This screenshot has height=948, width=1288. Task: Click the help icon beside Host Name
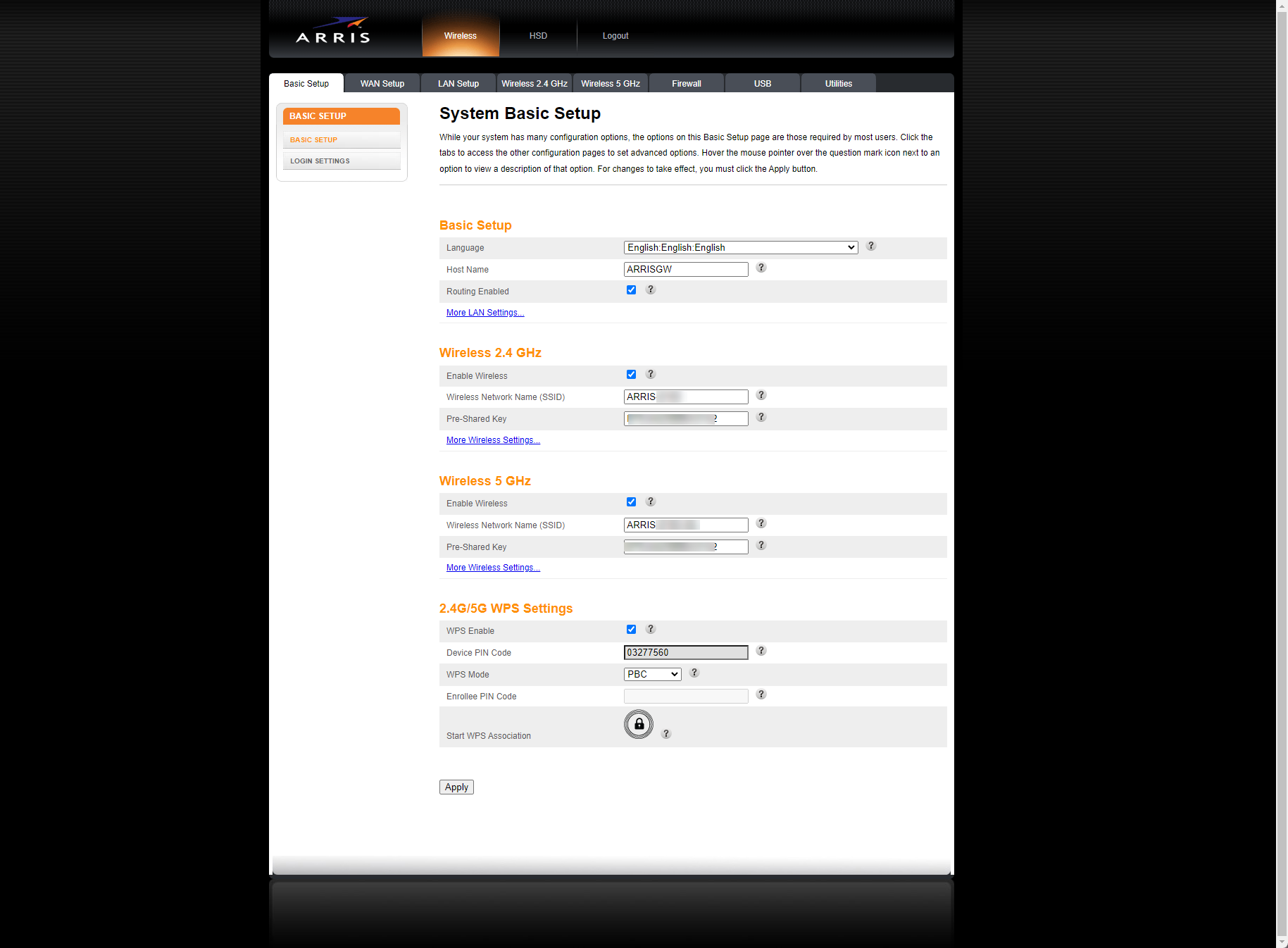[761, 268]
